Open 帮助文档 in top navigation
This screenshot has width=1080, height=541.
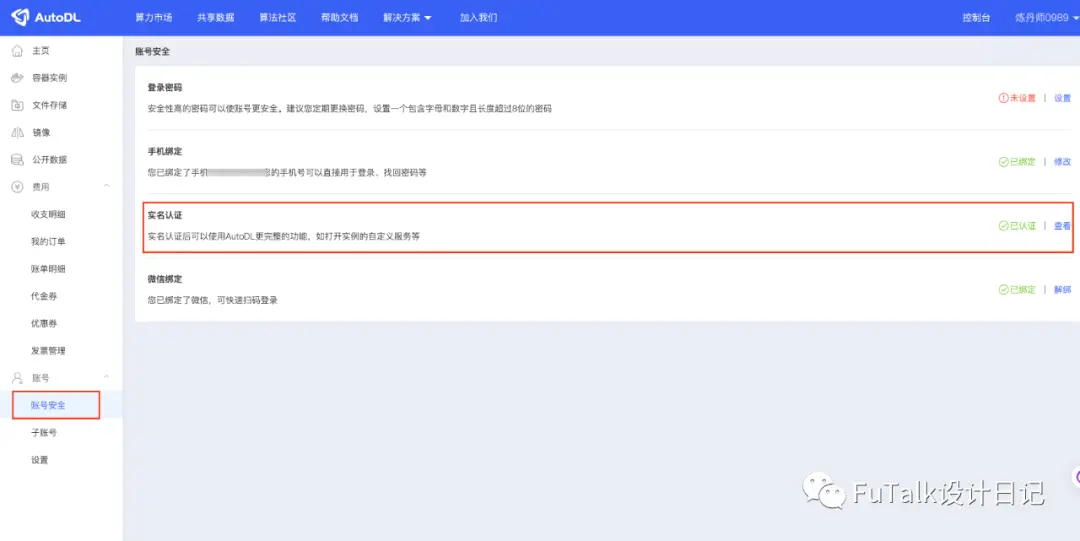pyautogui.click(x=340, y=18)
